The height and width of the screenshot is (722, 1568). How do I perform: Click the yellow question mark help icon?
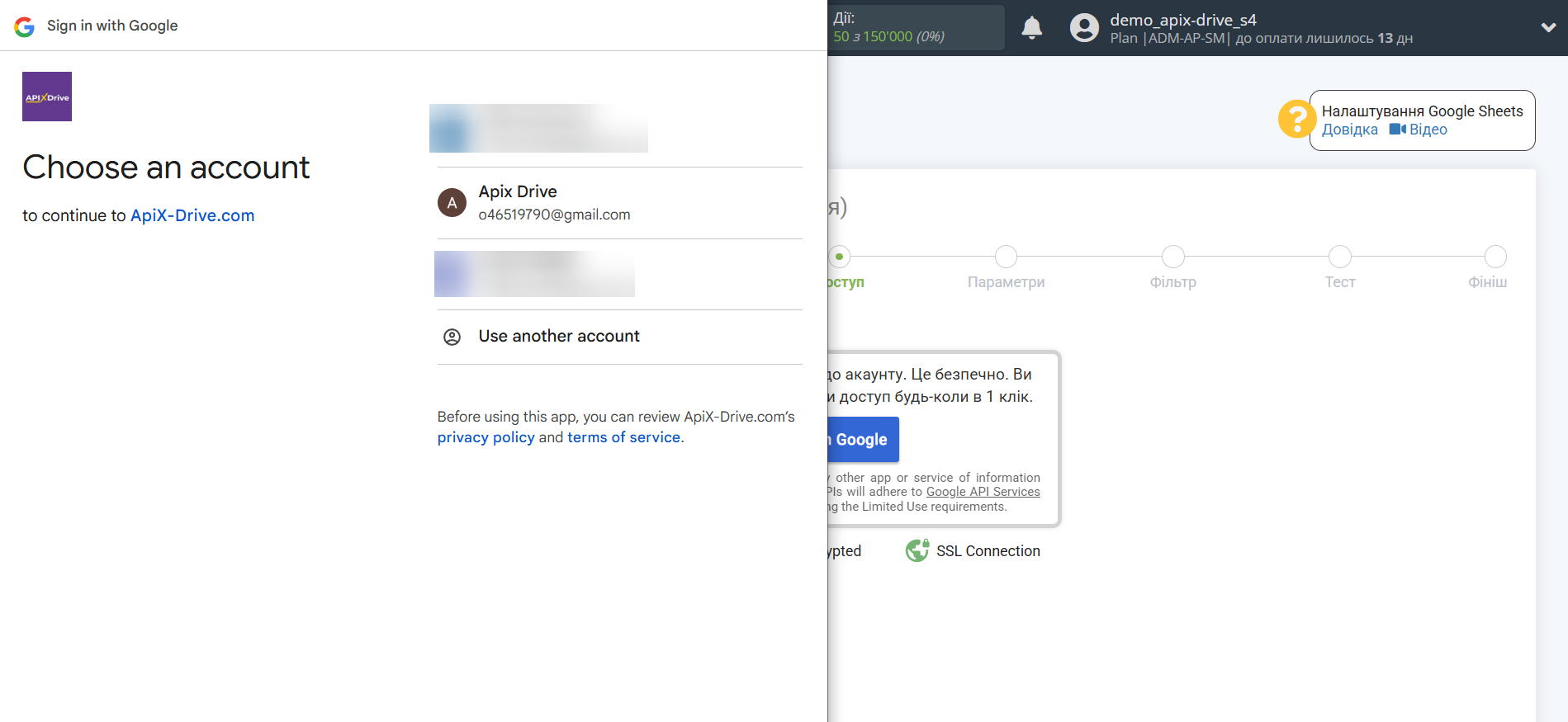click(1297, 119)
